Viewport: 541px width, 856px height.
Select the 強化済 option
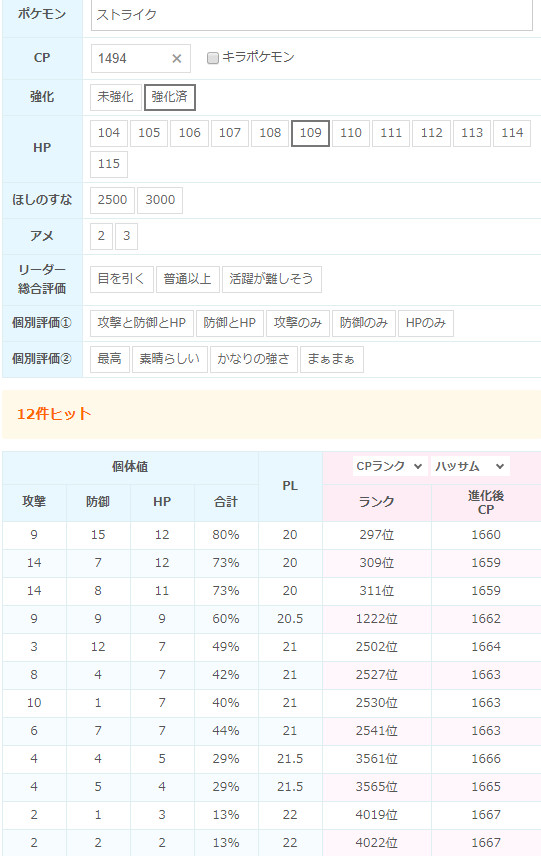(x=169, y=97)
